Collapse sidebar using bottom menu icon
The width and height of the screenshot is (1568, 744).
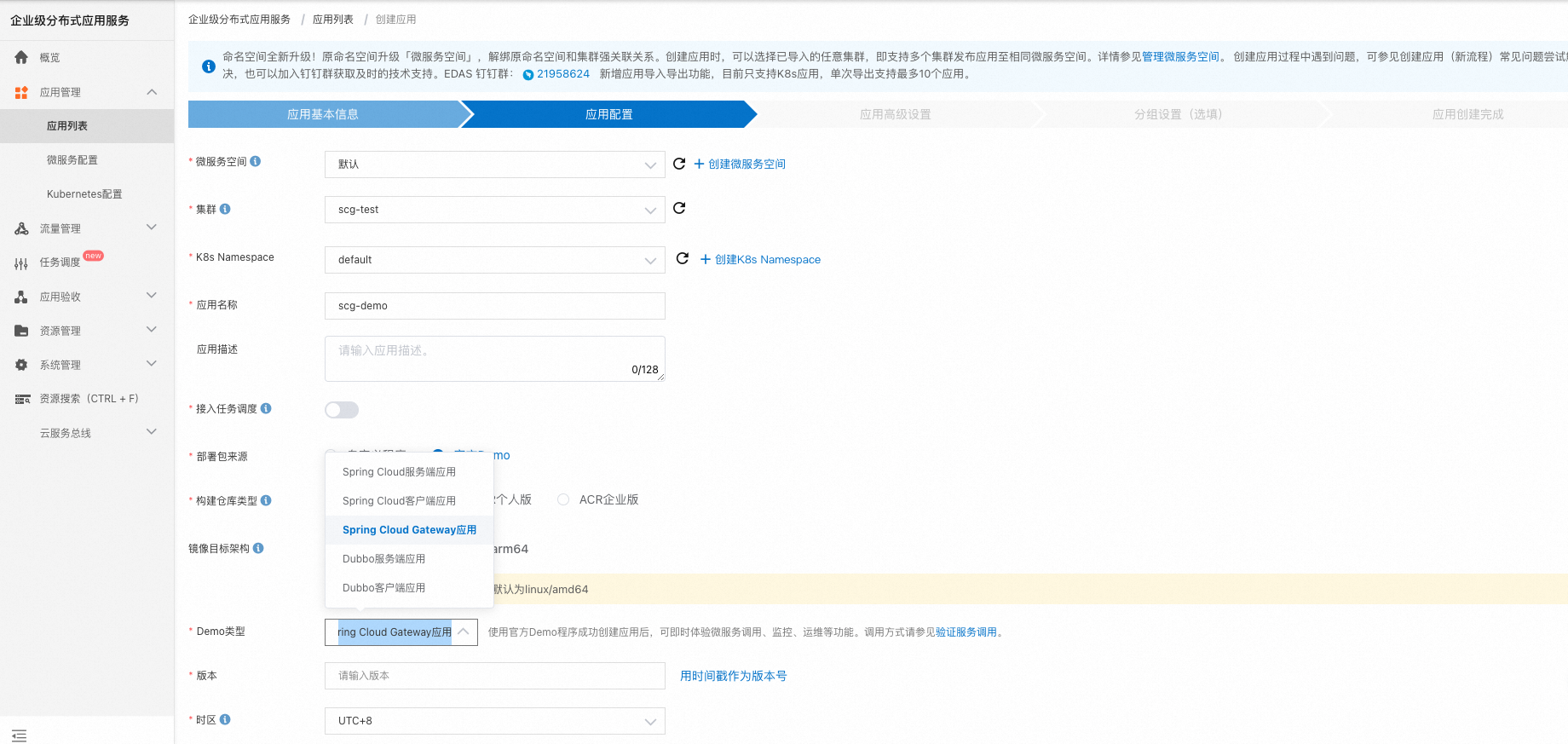tap(19, 735)
